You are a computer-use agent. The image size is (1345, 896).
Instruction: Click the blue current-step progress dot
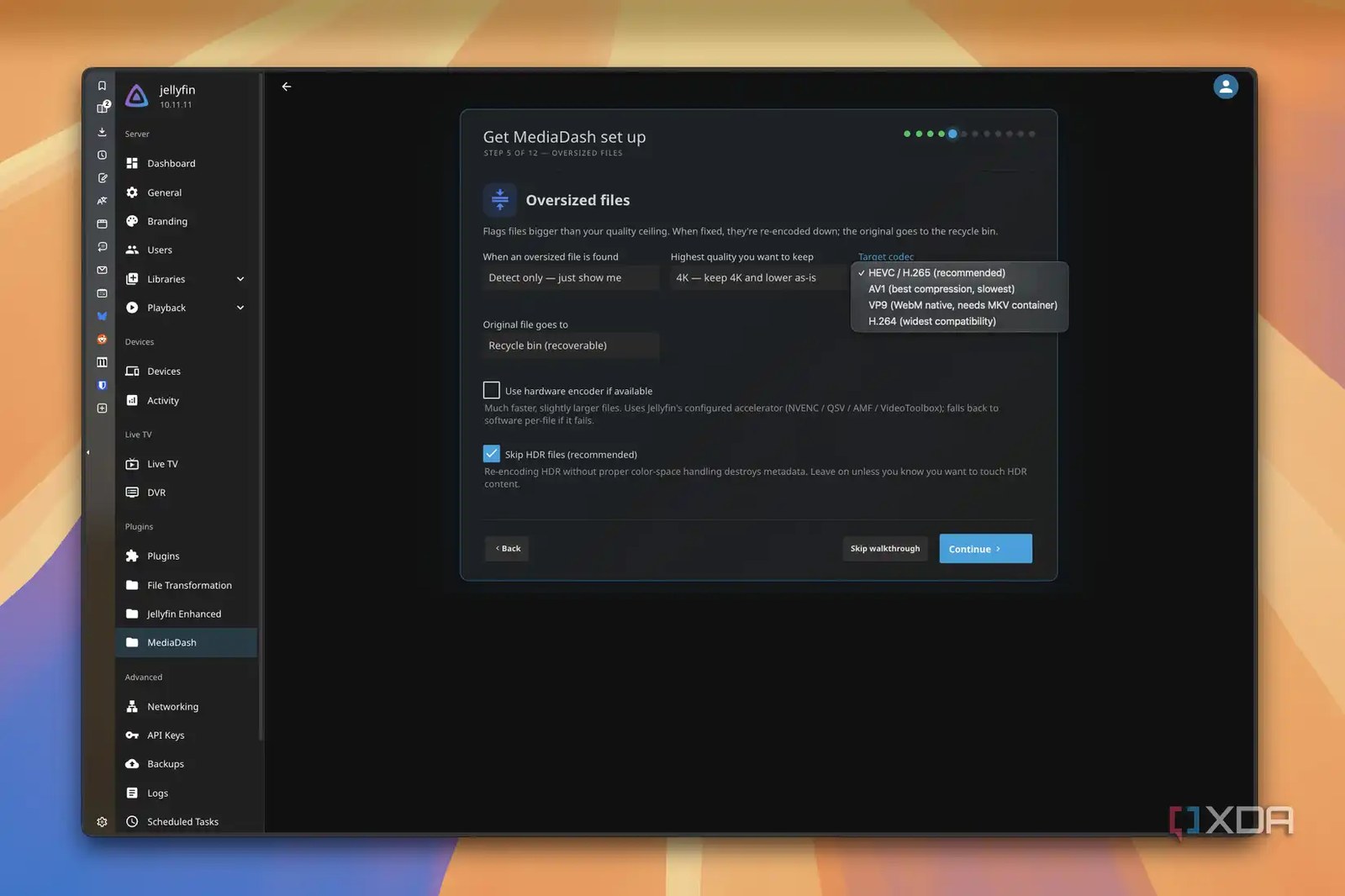click(x=952, y=134)
